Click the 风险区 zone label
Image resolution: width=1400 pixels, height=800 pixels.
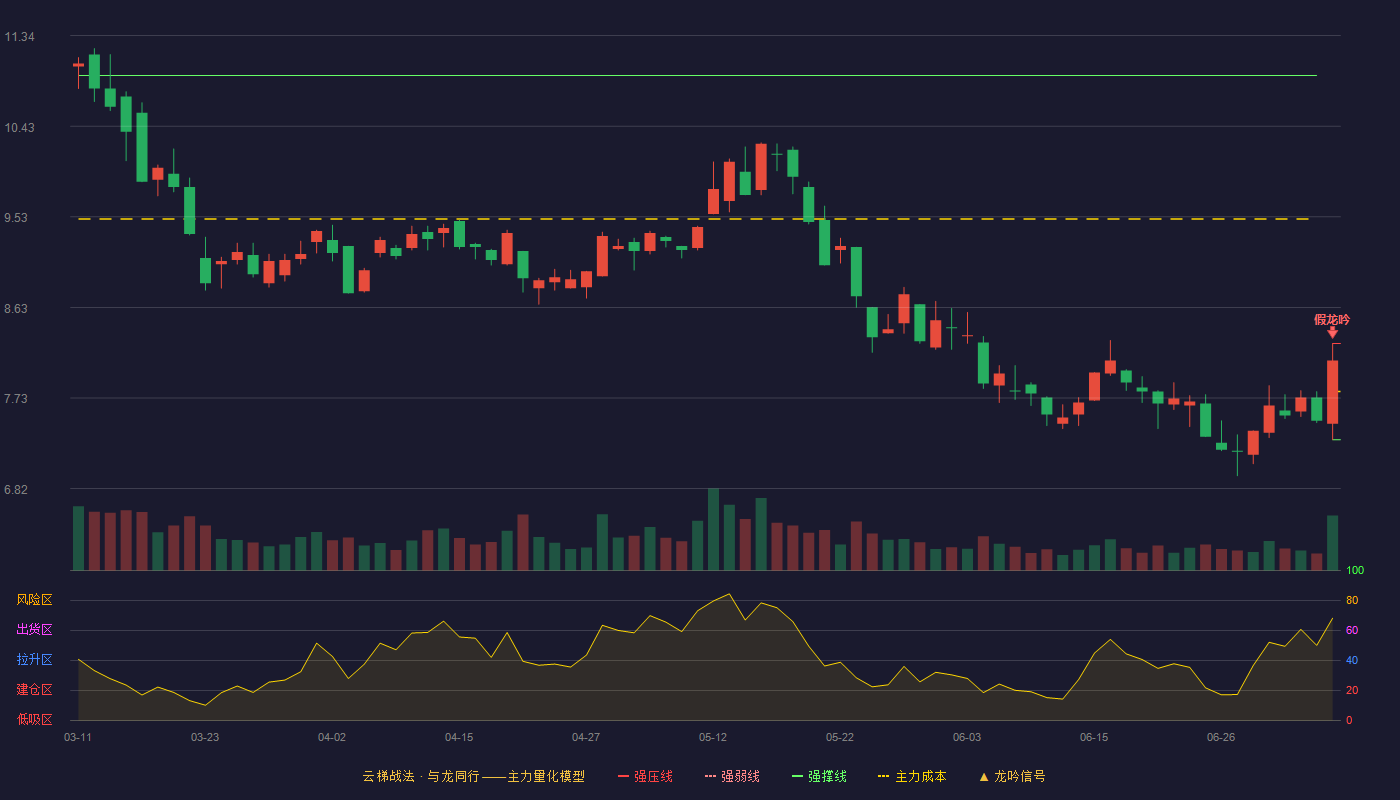click(x=35, y=600)
